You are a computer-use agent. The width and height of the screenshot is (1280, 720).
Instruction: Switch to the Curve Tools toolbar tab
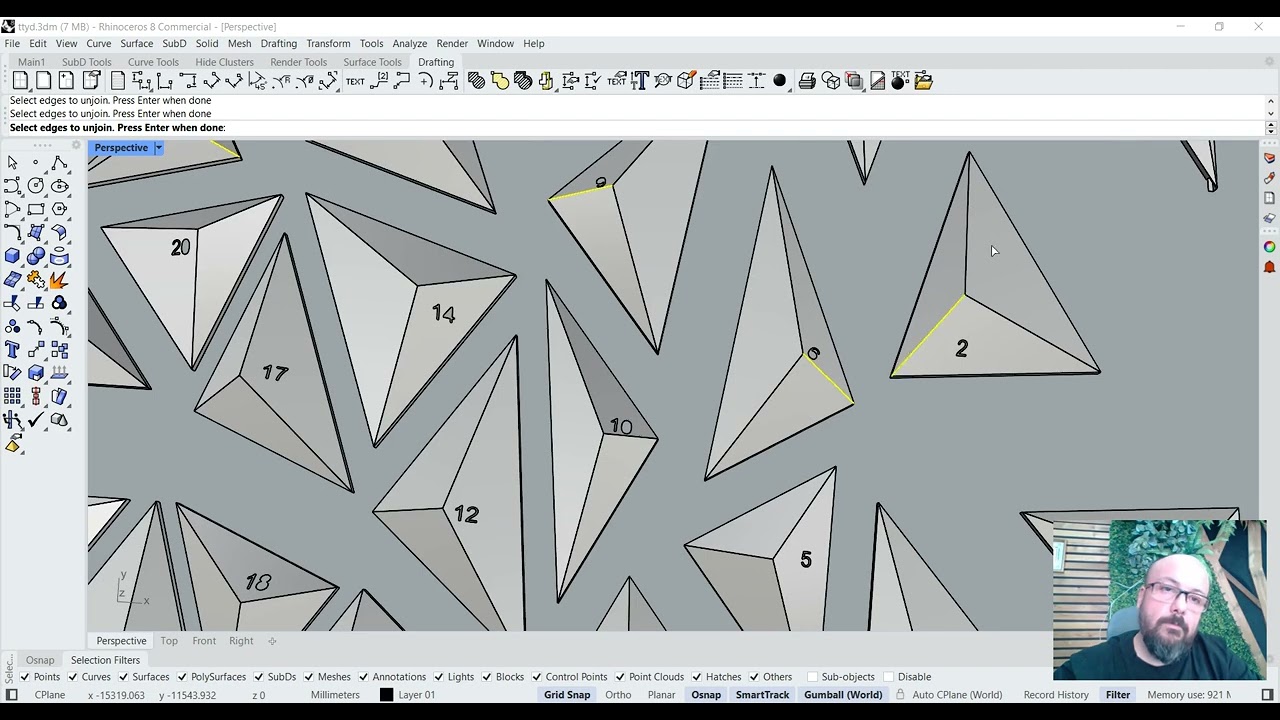click(153, 62)
